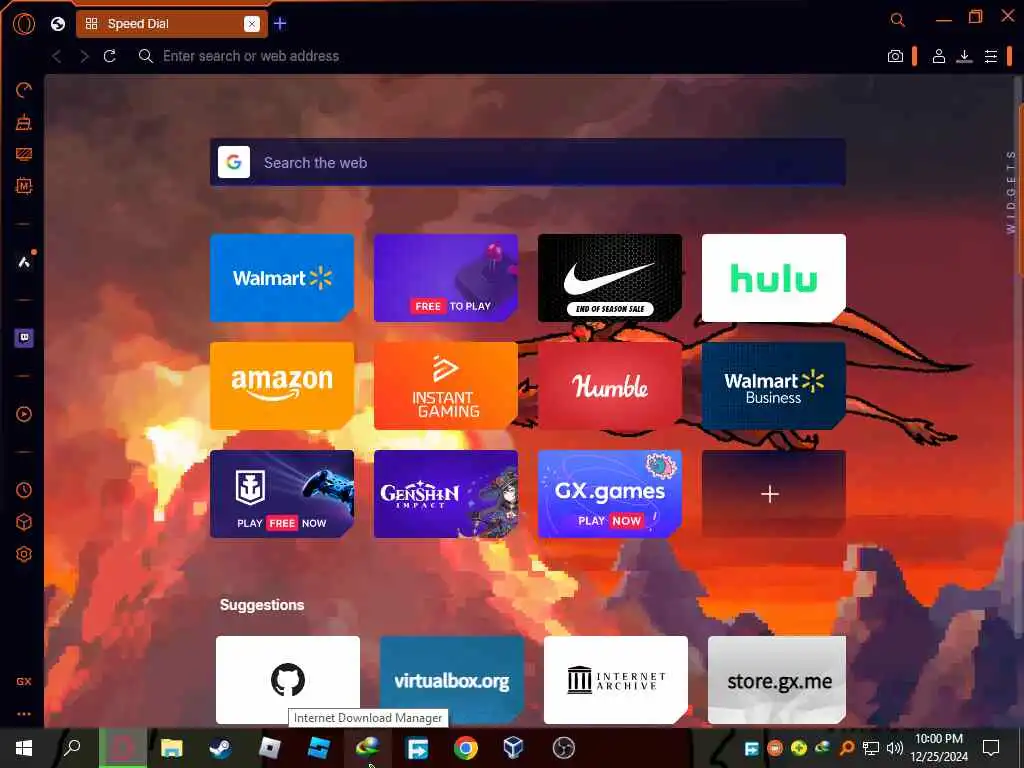This screenshot has width=1024, height=768.
Task: Click the GX label at sidebar bottom
Action: [24, 681]
